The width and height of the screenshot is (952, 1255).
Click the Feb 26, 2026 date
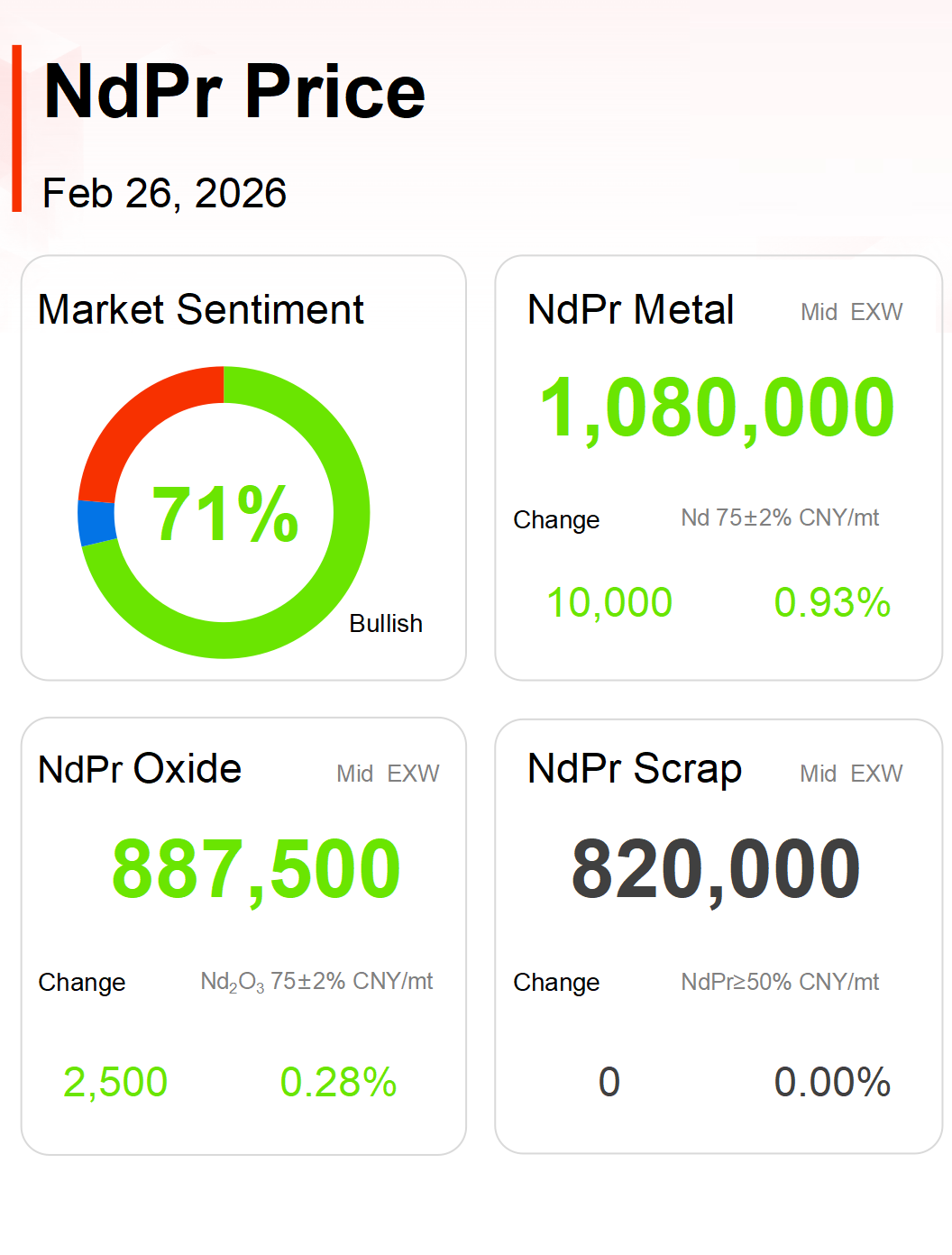click(165, 193)
